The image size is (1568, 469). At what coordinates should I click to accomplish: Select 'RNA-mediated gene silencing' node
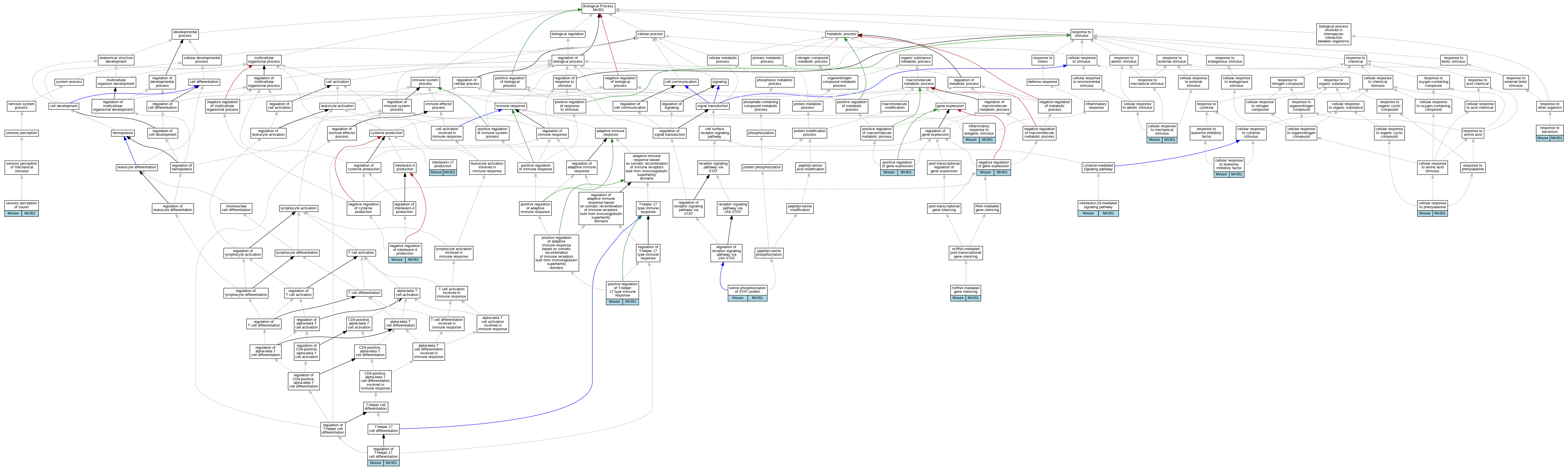(987, 208)
